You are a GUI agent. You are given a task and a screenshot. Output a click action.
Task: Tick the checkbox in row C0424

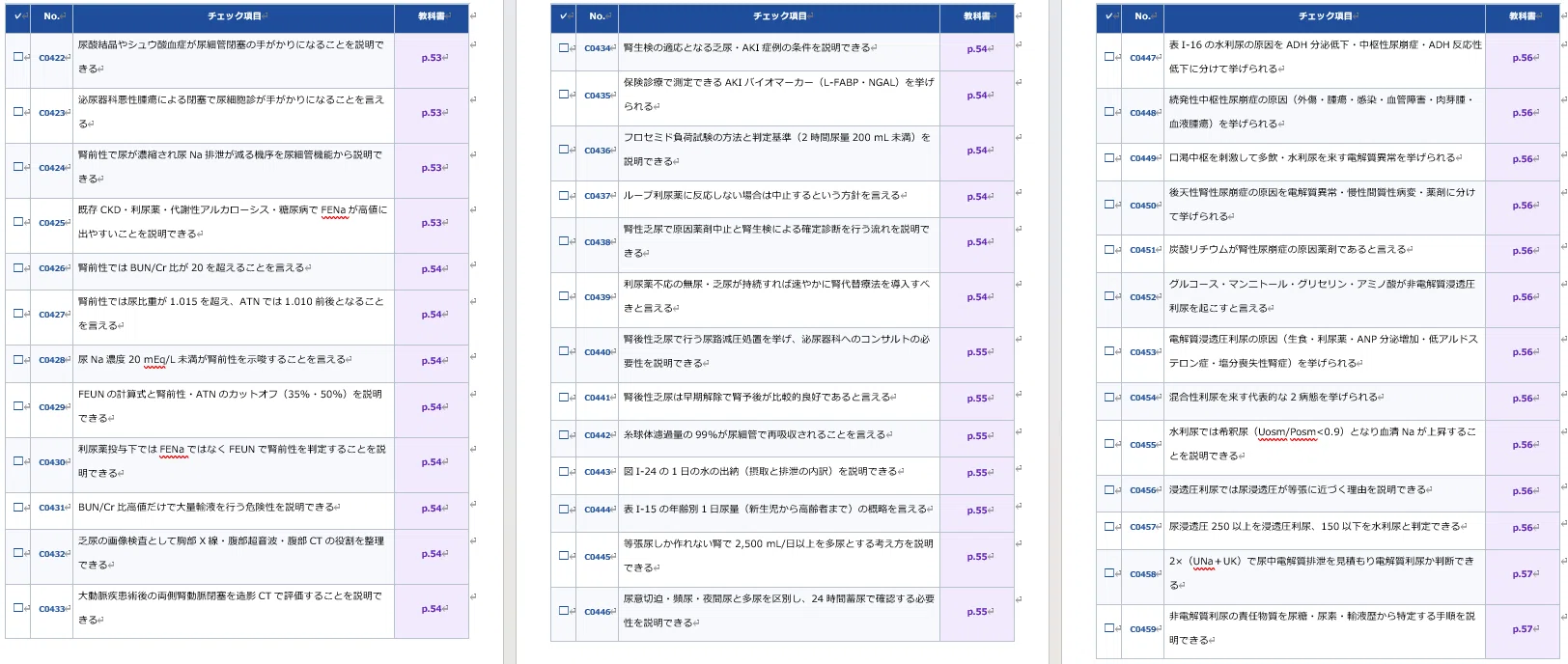17,167
